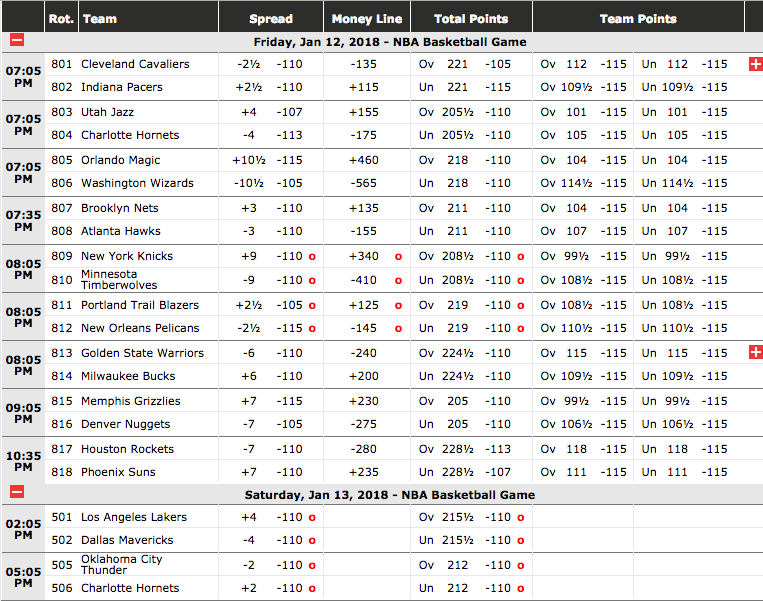Click the Team column header
Screen dimensions: 763x601
point(100,19)
